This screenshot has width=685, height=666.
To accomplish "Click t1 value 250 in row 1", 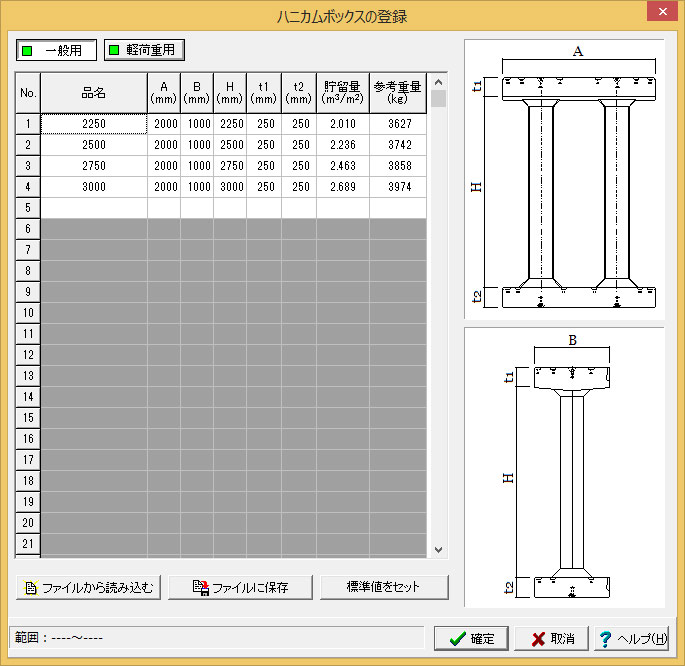I will [x=264, y=124].
